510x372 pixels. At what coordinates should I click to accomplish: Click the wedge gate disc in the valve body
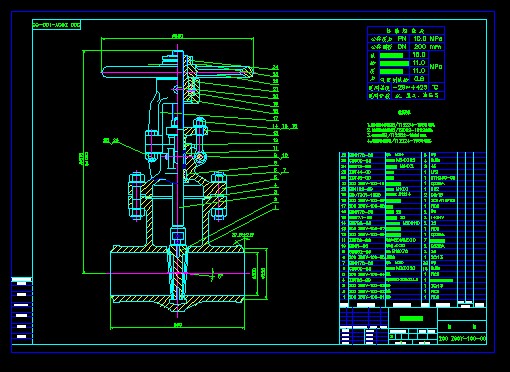click(x=177, y=274)
